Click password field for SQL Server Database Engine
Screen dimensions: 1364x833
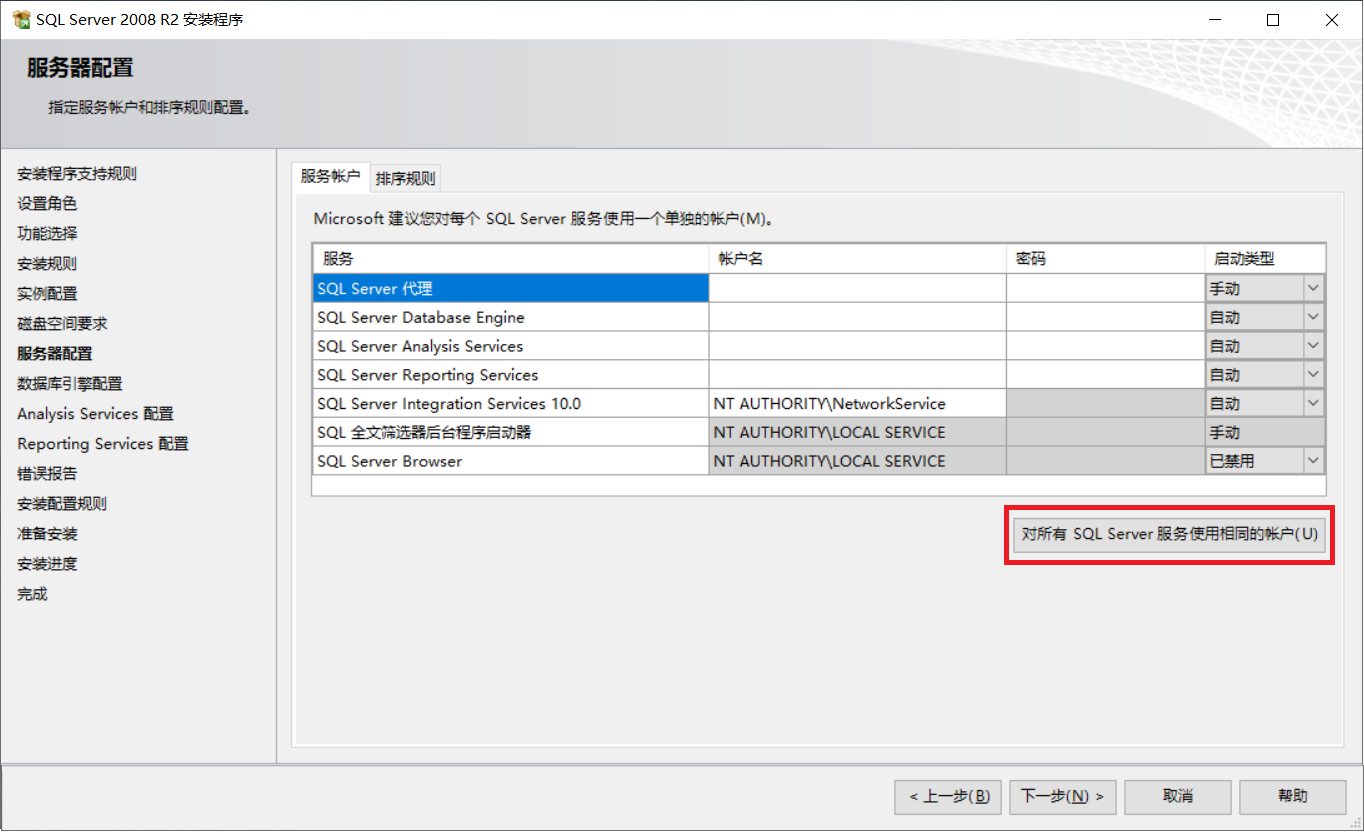(x=1105, y=317)
